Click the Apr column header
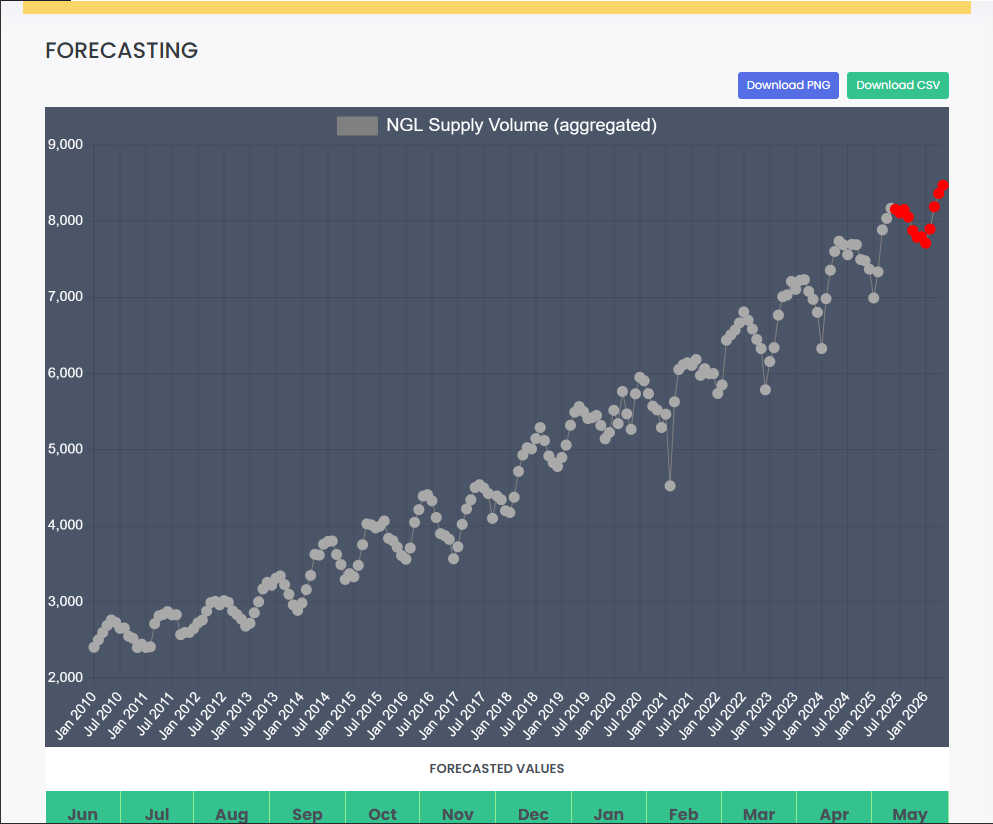The height and width of the screenshot is (824, 993). click(x=834, y=813)
